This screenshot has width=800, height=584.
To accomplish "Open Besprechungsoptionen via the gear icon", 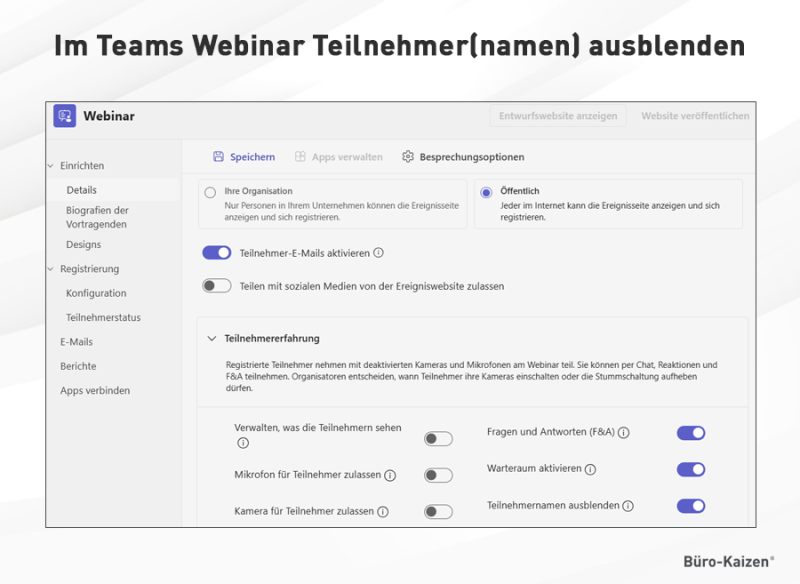I will pos(408,157).
